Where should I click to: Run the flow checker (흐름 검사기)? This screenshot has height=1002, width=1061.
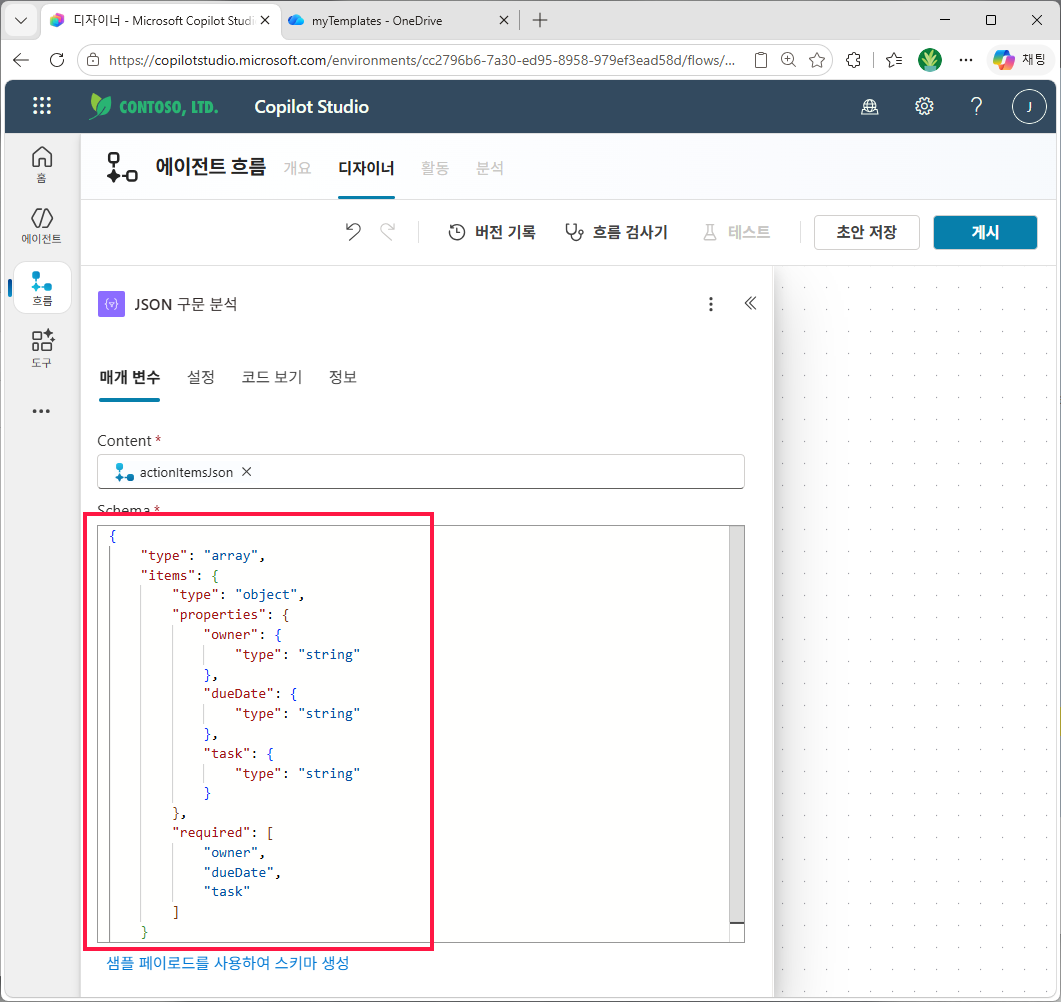(616, 233)
